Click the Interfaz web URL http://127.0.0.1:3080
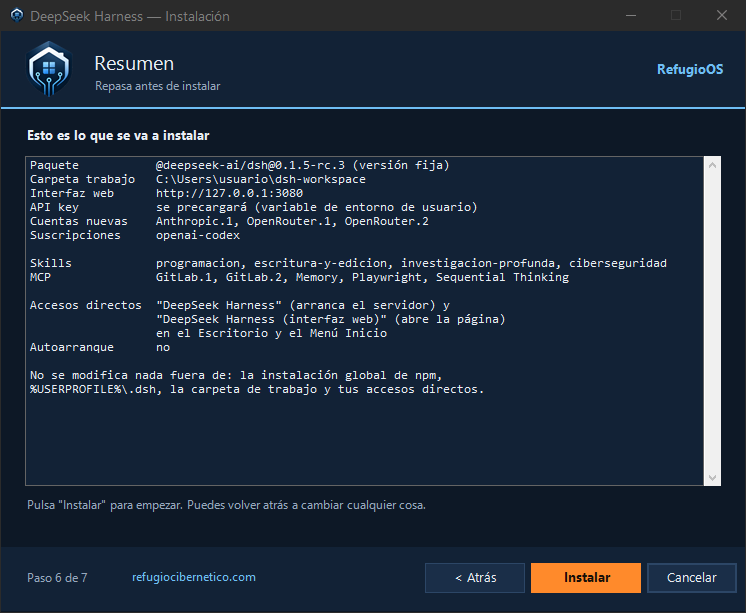This screenshot has width=746, height=613. pos(229,193)
